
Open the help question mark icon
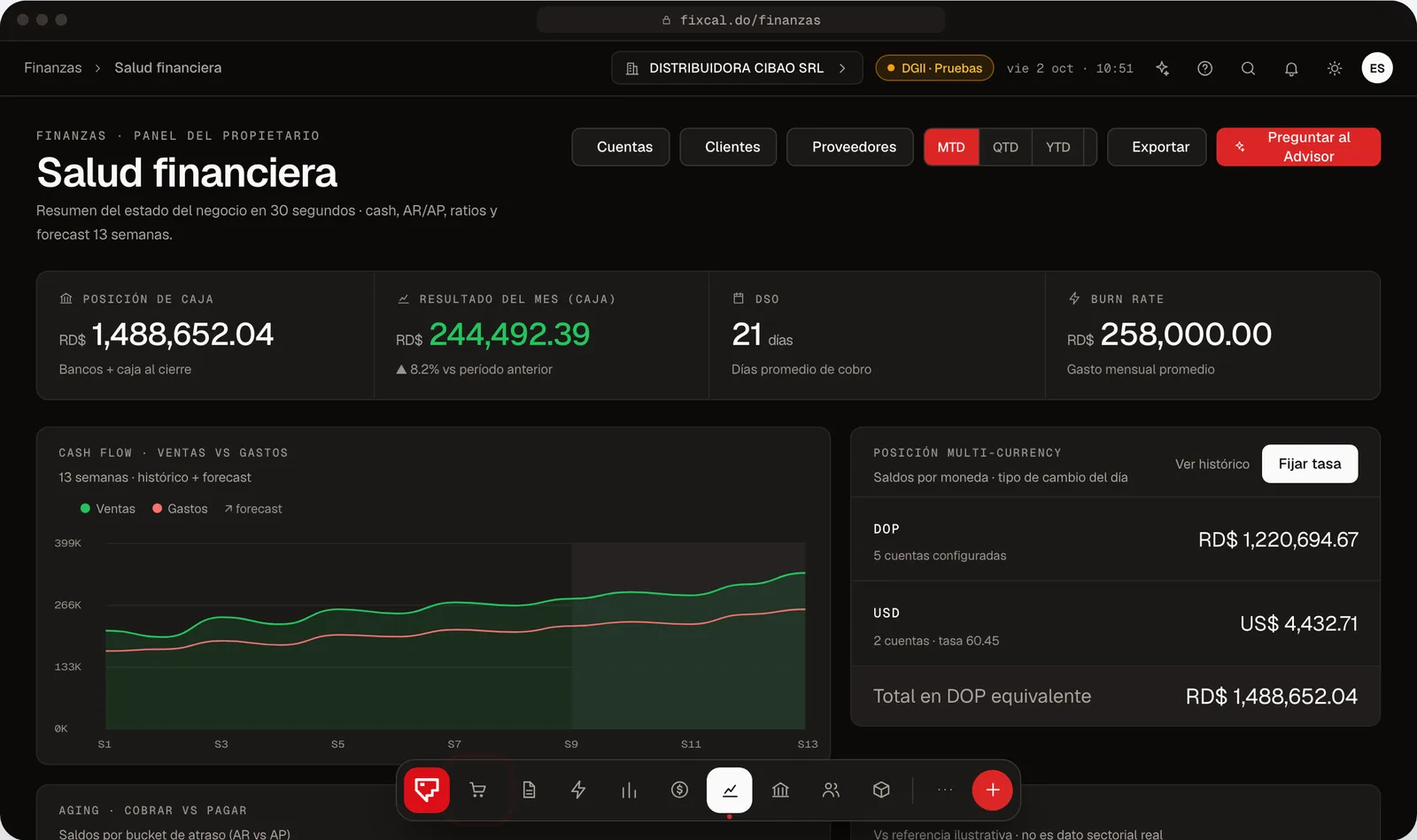pos(1205,68)
